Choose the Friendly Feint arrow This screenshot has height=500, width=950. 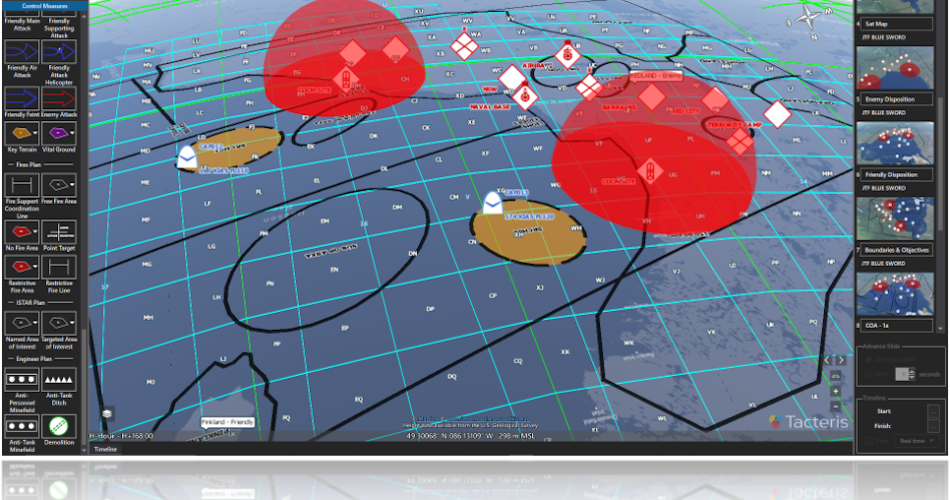click(22, 98)
